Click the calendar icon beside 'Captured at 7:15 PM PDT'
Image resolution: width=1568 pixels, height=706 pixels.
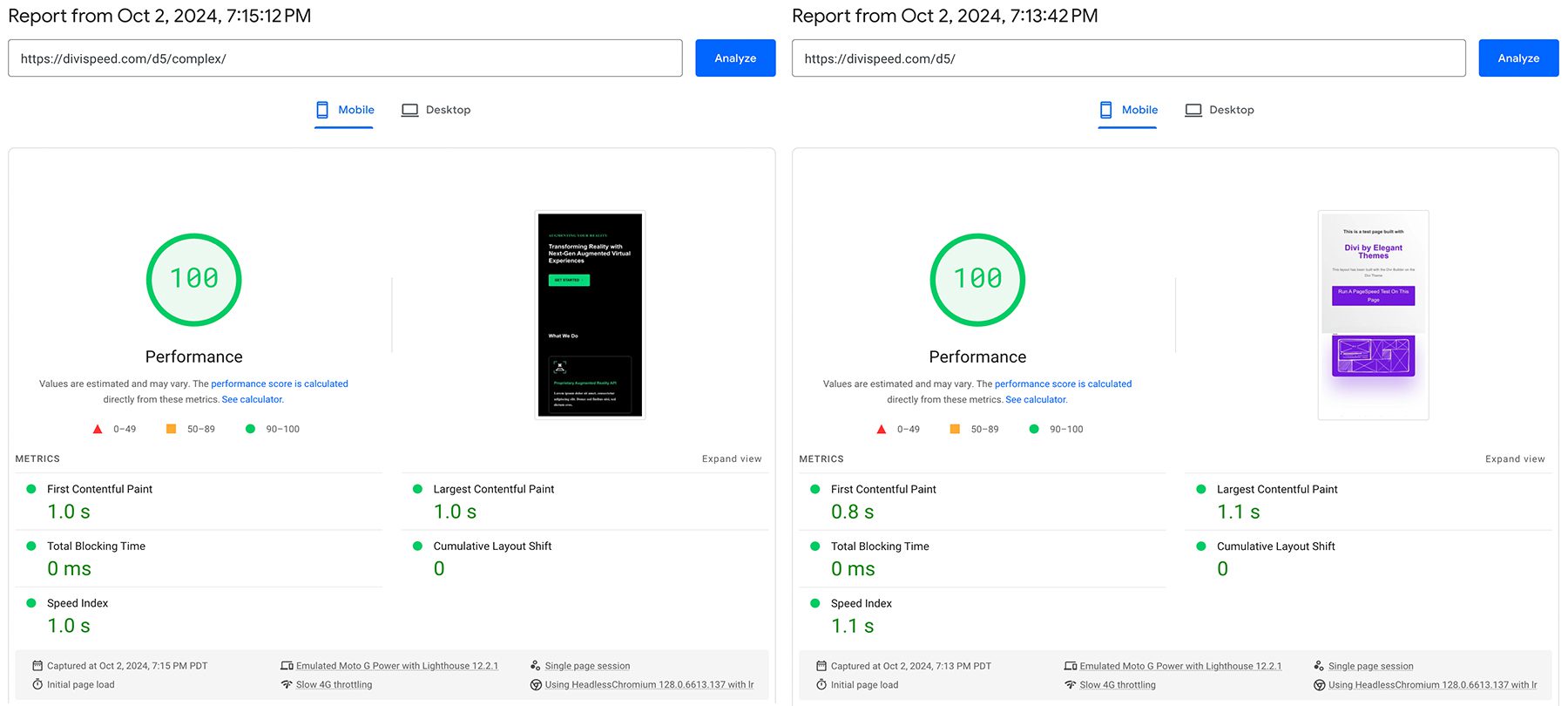pyautogui.click(x=37, y=666)
